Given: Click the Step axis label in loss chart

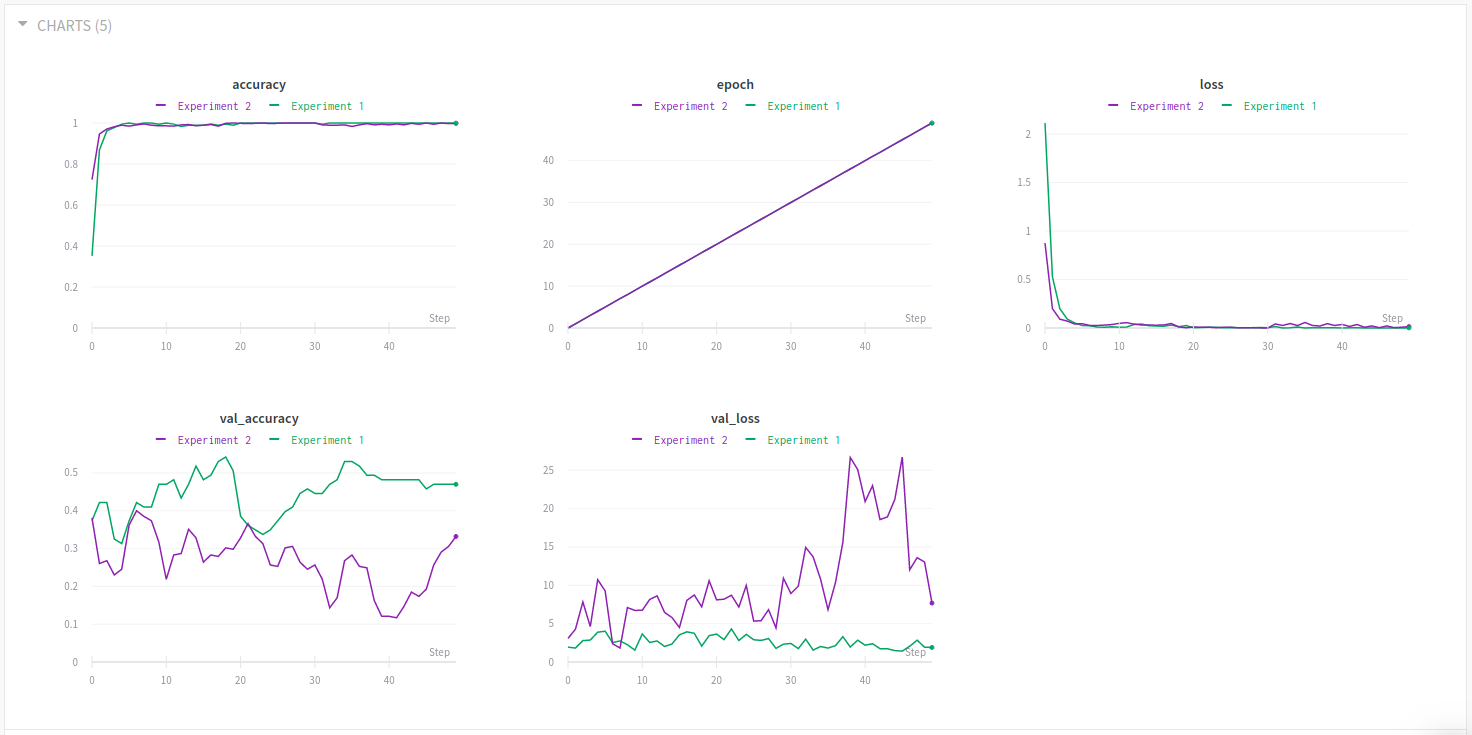Looking at the screenshot, I should [x=1392, y=318].
